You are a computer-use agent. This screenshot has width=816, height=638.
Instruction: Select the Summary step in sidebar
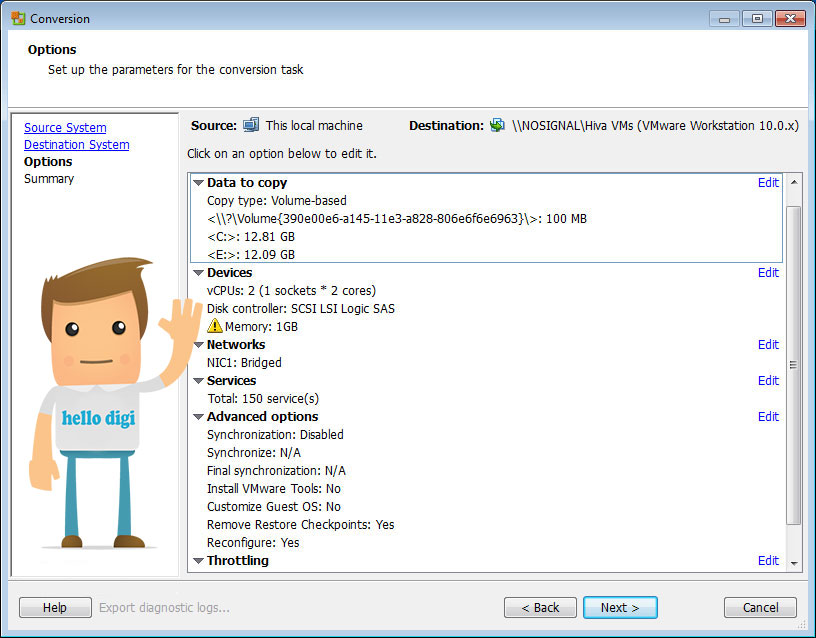49,179
